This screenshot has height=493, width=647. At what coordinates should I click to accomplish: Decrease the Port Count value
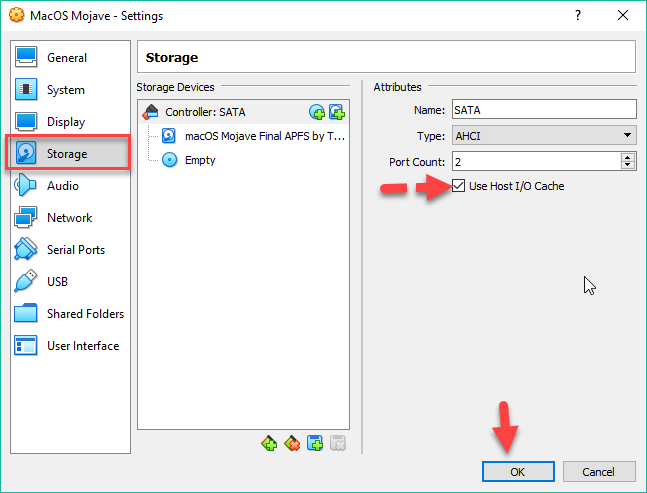coord(628,165)
